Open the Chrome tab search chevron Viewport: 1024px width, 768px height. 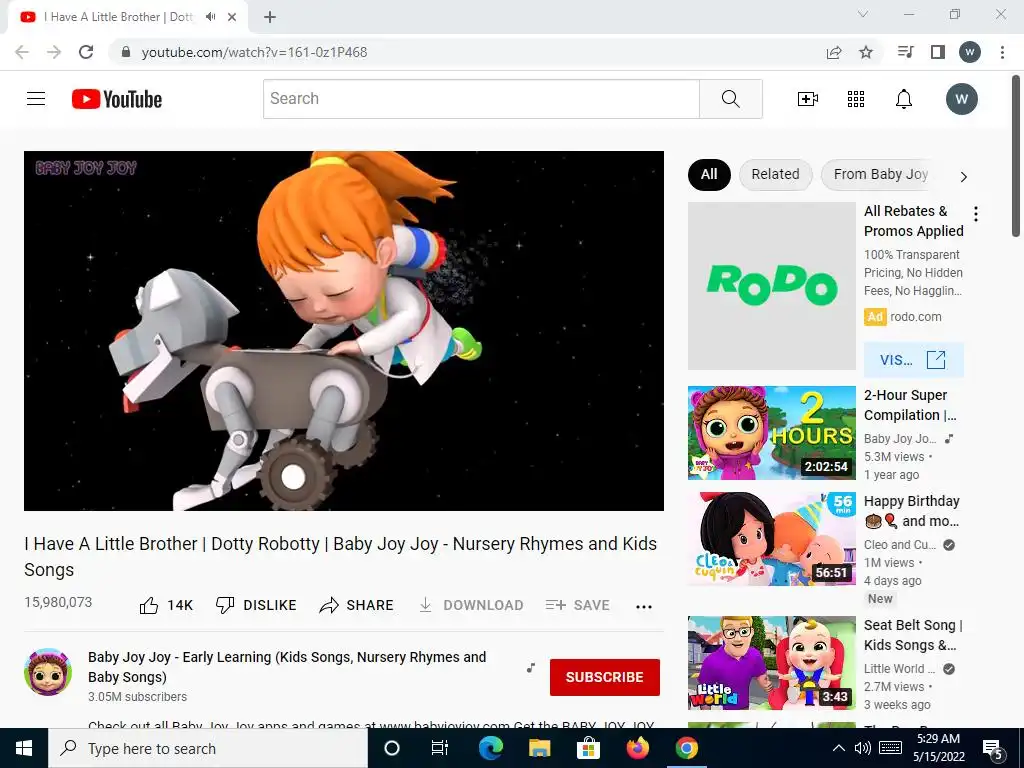[863, 14]
